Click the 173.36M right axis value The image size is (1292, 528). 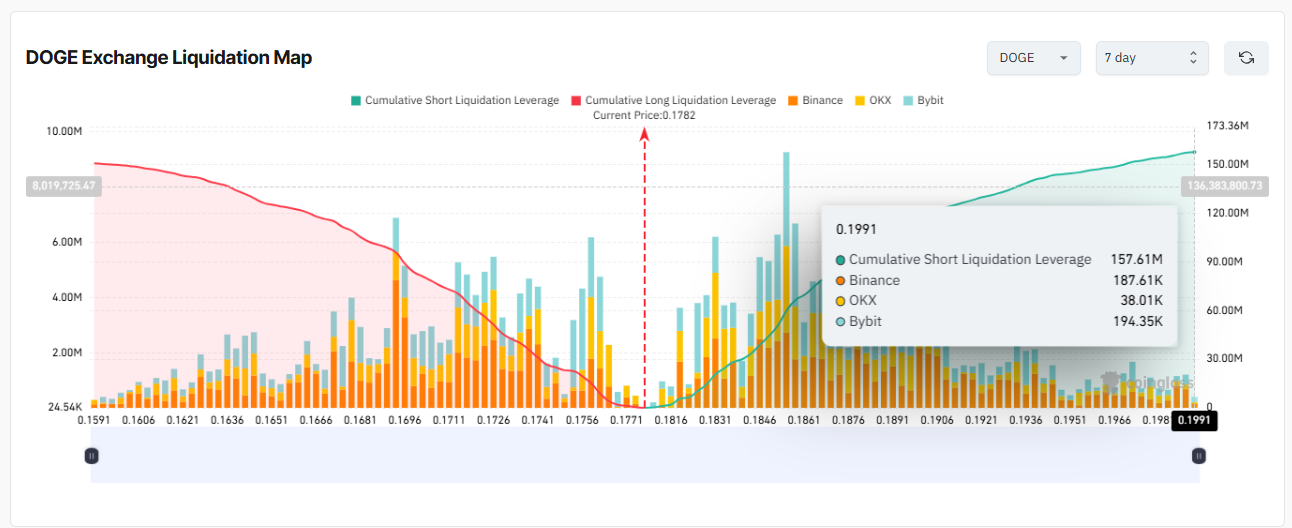(x=1228, y=126)
